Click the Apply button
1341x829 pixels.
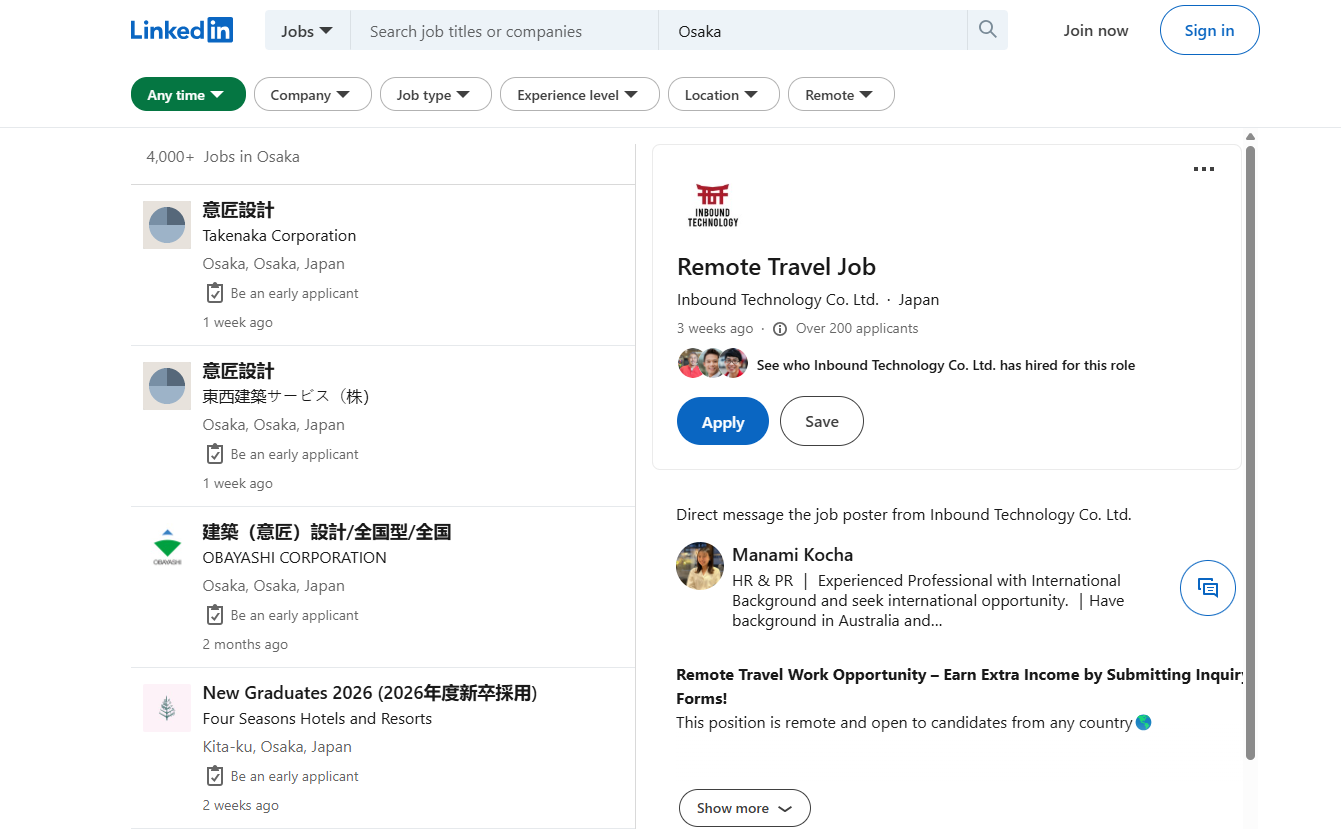coord(722,421)
